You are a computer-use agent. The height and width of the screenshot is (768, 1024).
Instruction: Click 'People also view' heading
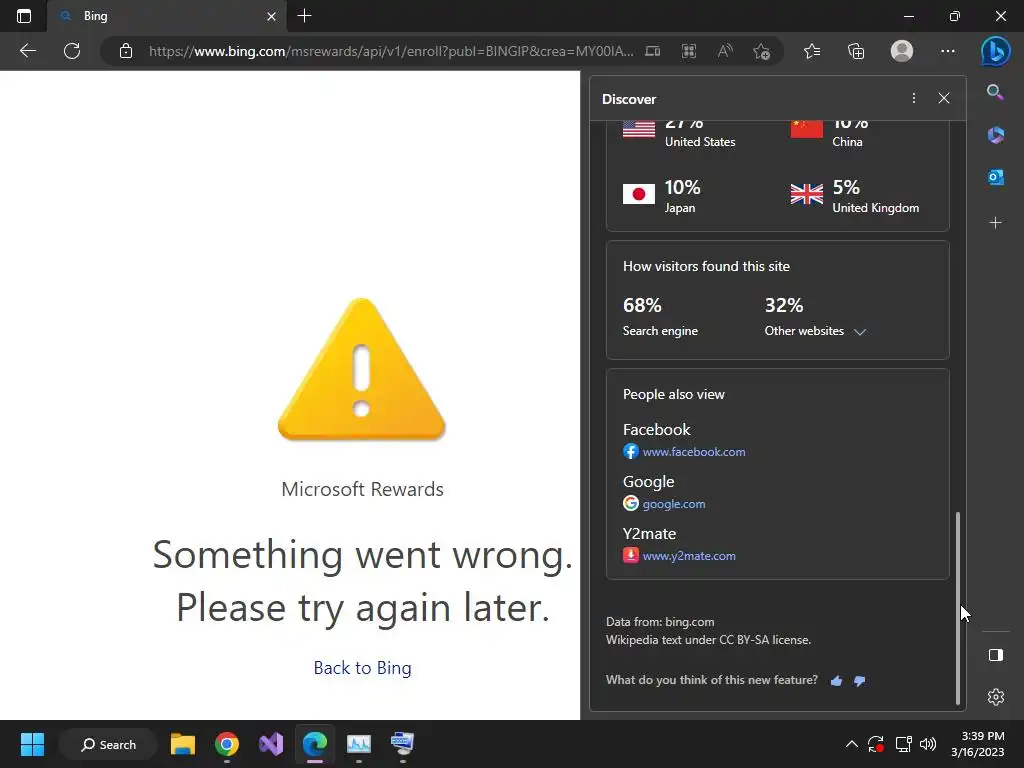(x=673, y=394)
